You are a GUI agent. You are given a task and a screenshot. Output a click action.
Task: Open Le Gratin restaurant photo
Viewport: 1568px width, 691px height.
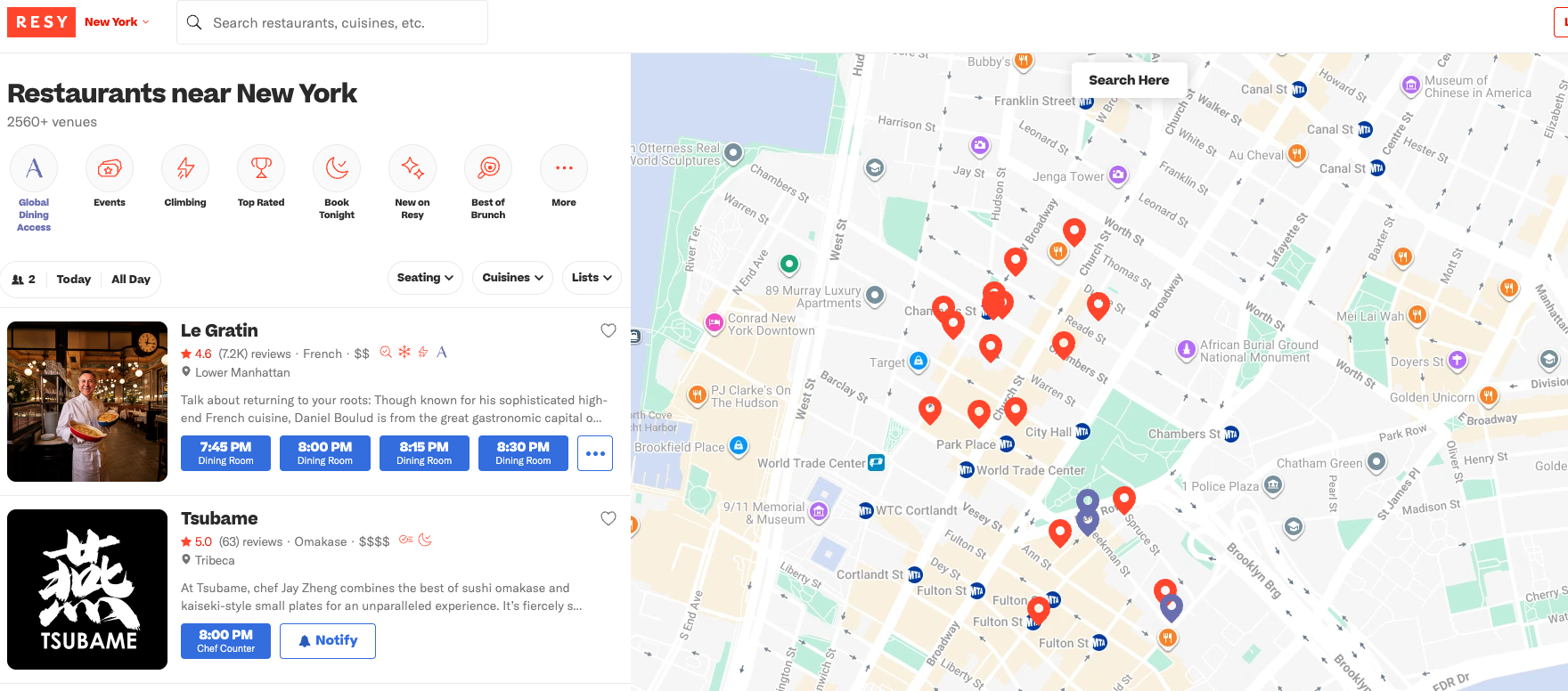87,402
